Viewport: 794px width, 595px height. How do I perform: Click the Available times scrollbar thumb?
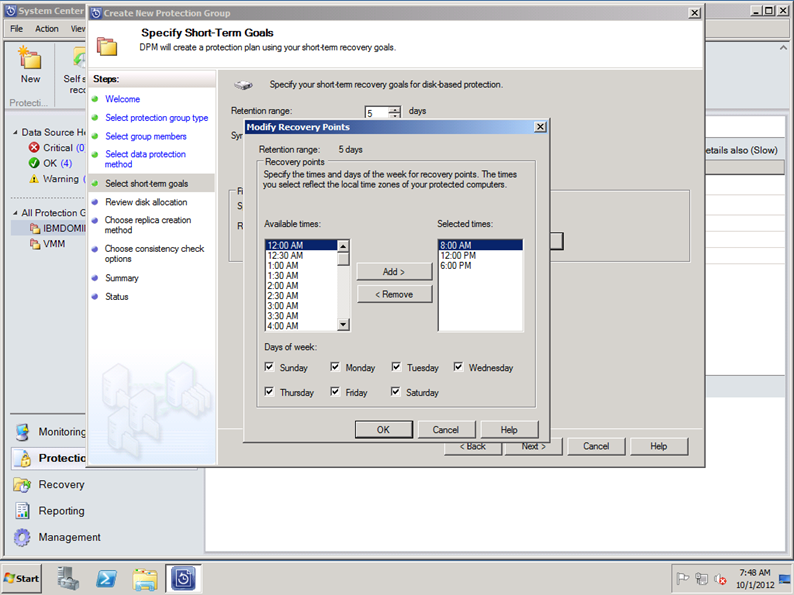coord(343,259)
